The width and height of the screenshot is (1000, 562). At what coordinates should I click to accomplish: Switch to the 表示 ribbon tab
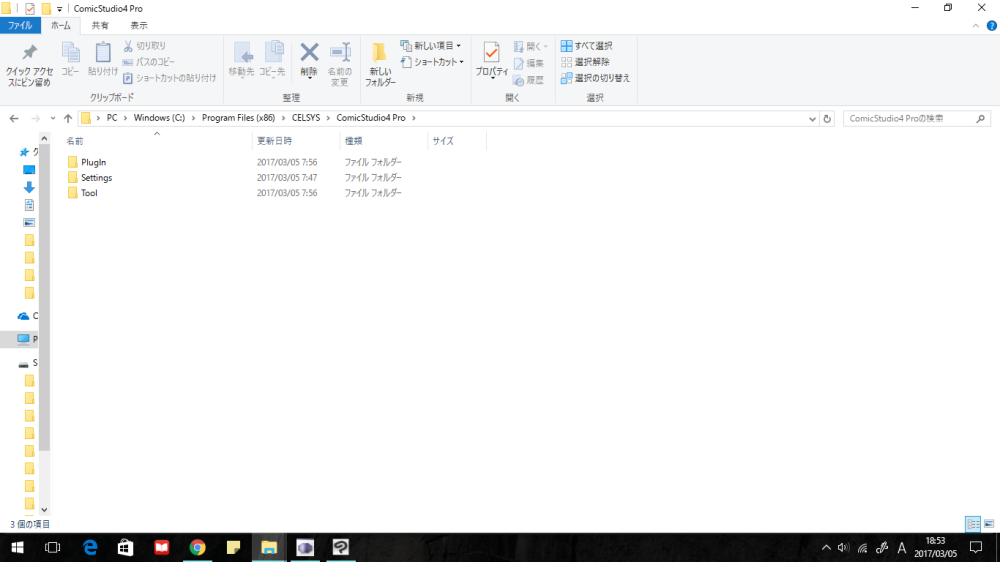(139, 26)
